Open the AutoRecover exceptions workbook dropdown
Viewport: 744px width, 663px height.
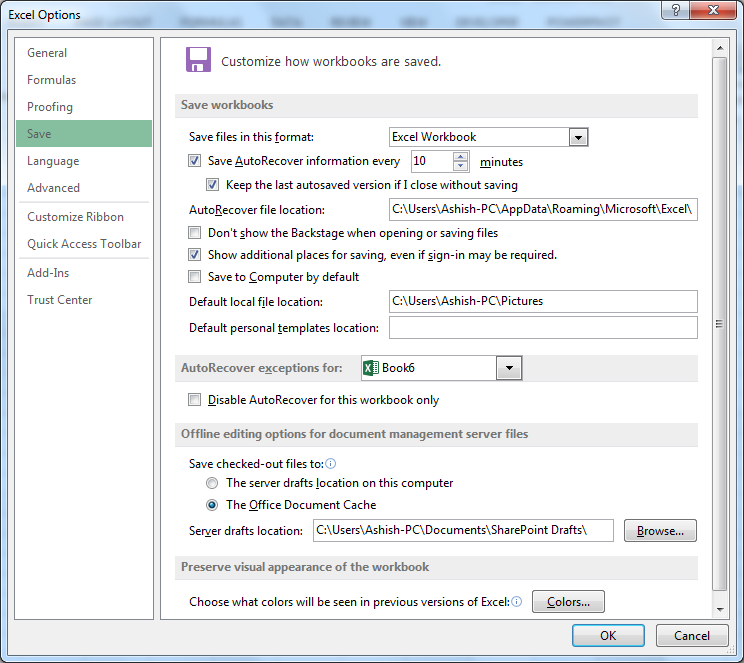[509, 368]
